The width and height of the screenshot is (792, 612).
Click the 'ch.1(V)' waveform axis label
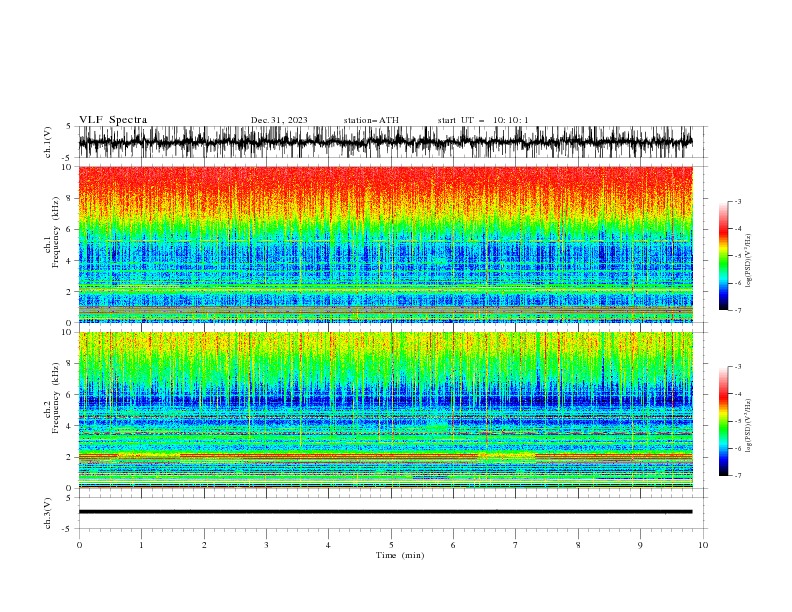click(48, 142)
